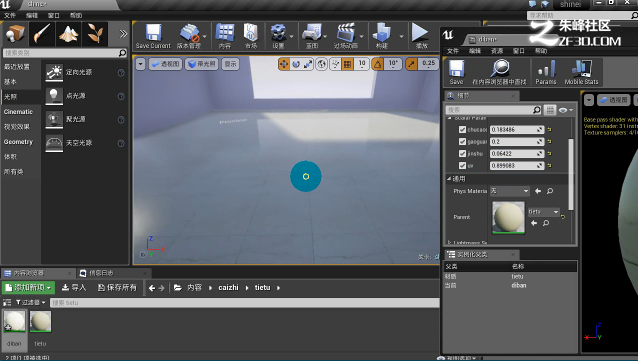This screenshot has width=638, height=361.
Task: Open 资源 menu in material instance window
Action: [x=497, y=51]
